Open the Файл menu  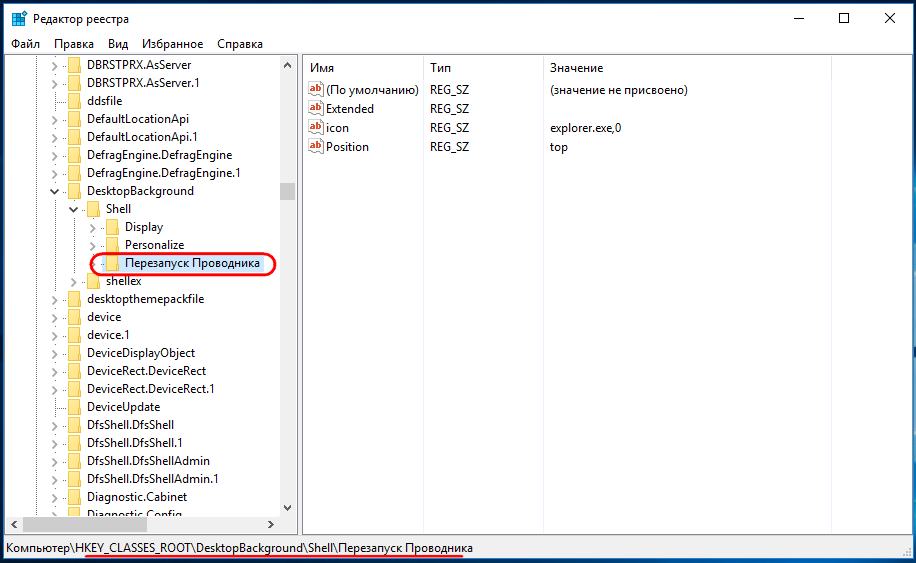[x=26, y=44]
